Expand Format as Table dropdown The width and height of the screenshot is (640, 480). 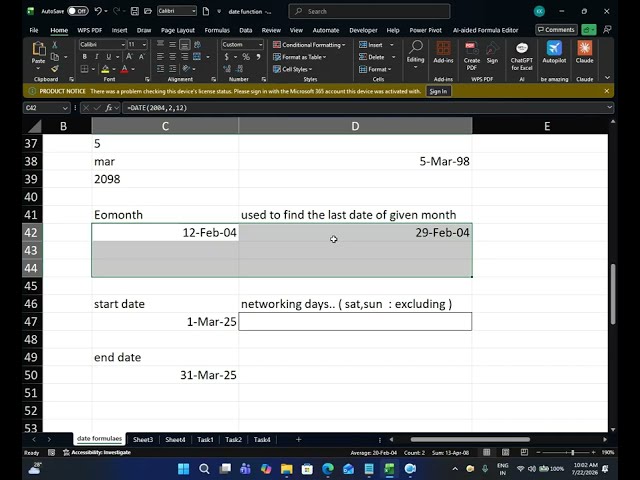point(300,57)
